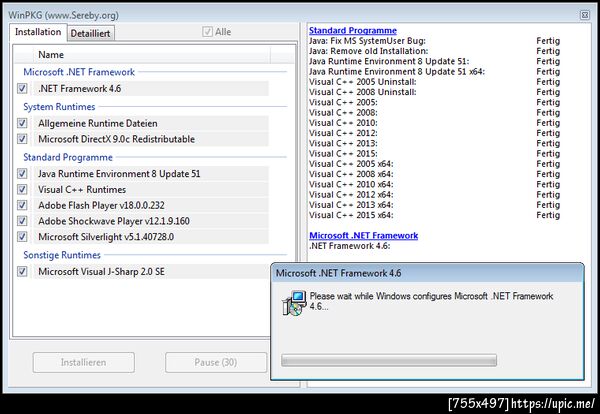Toggle Adobe Shockwave Player checkbox
The height and width of the screenshot is (414, 600).
click(22, 221)
